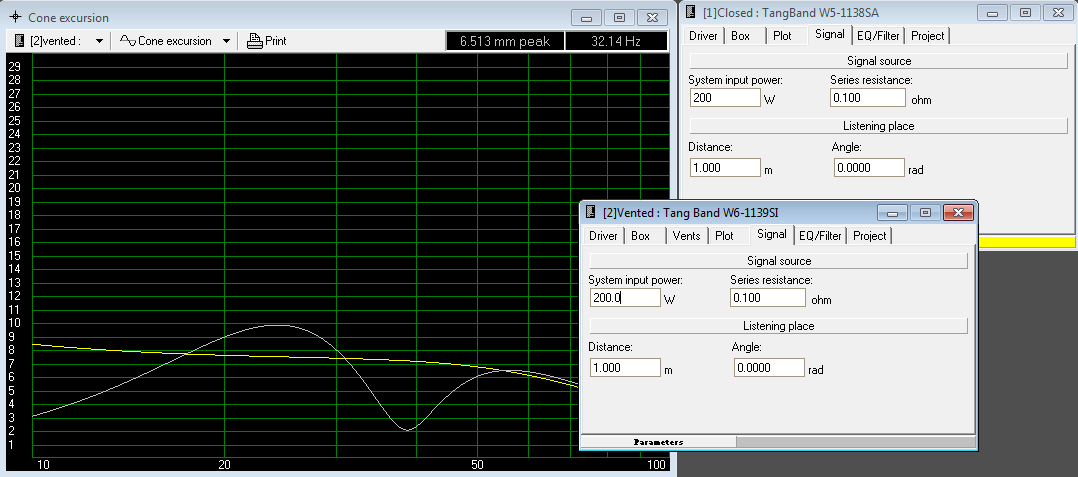Open the Cone excursion plot type dropdown
The height and width of the screenshot is (477, 1078).
click(x=226, y=41)
